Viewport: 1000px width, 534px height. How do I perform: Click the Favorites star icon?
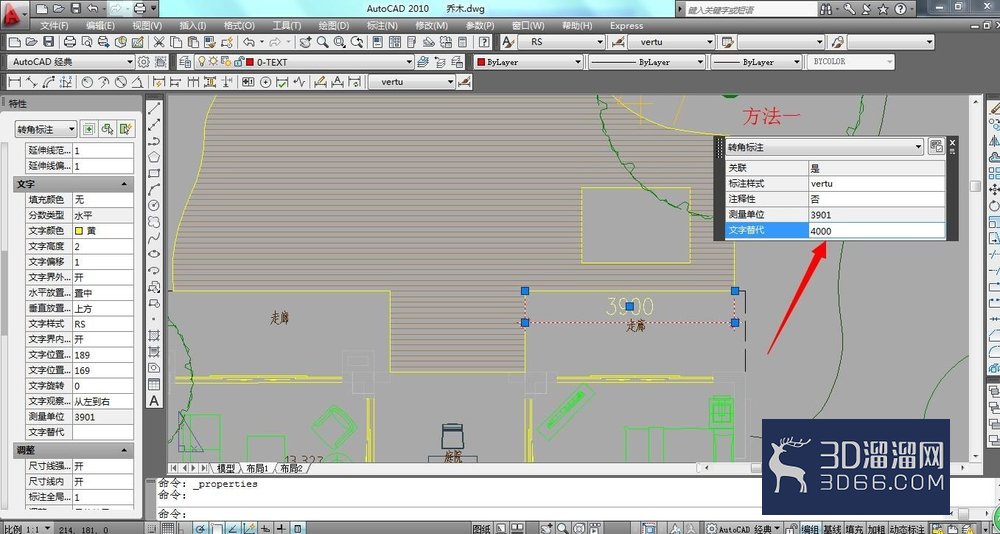coord(883,9)
